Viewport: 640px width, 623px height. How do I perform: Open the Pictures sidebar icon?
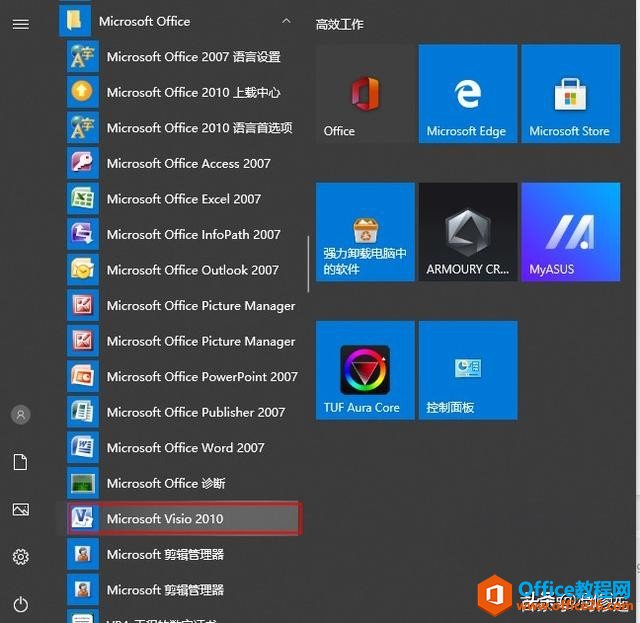click(x=20, y=510)
